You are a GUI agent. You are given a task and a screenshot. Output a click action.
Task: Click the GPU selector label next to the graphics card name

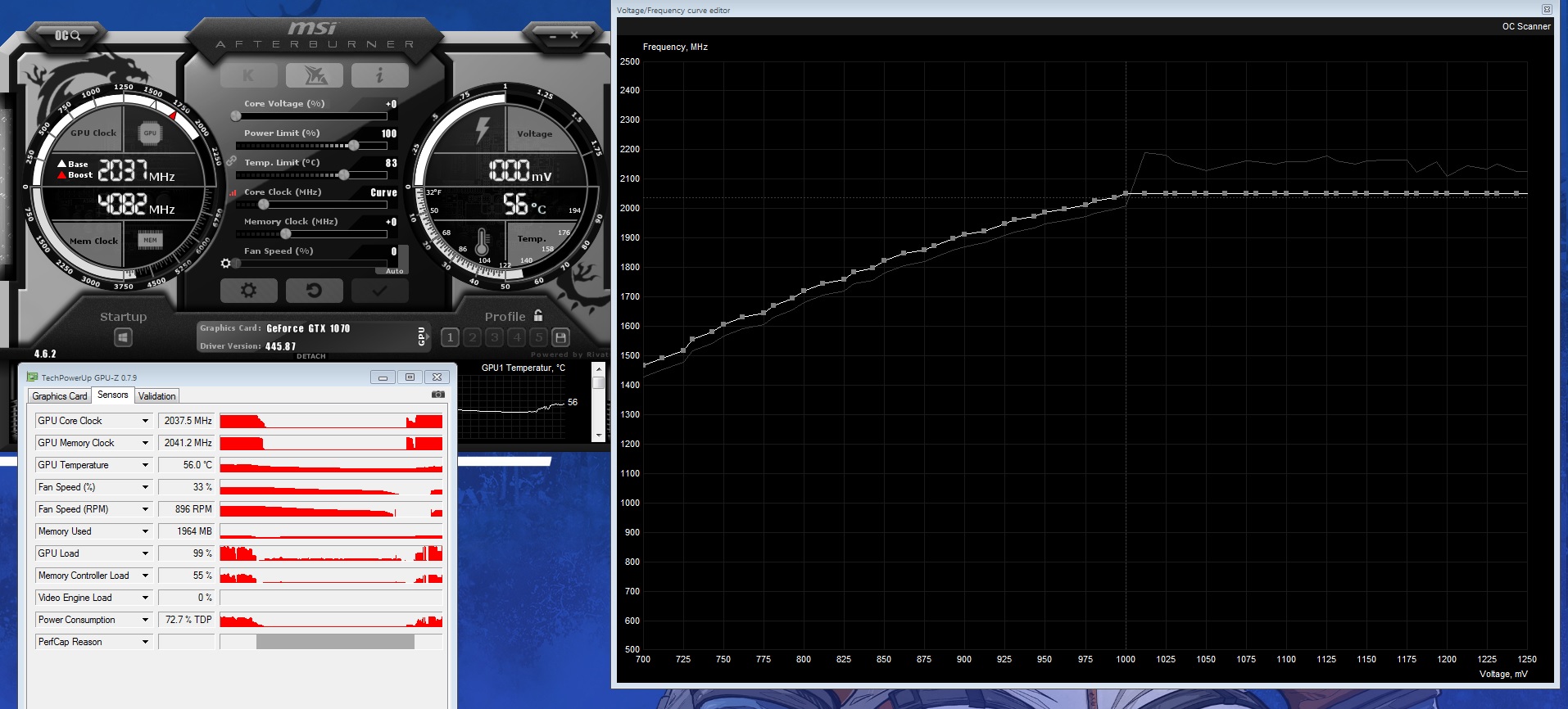click(x=422, y=336)
